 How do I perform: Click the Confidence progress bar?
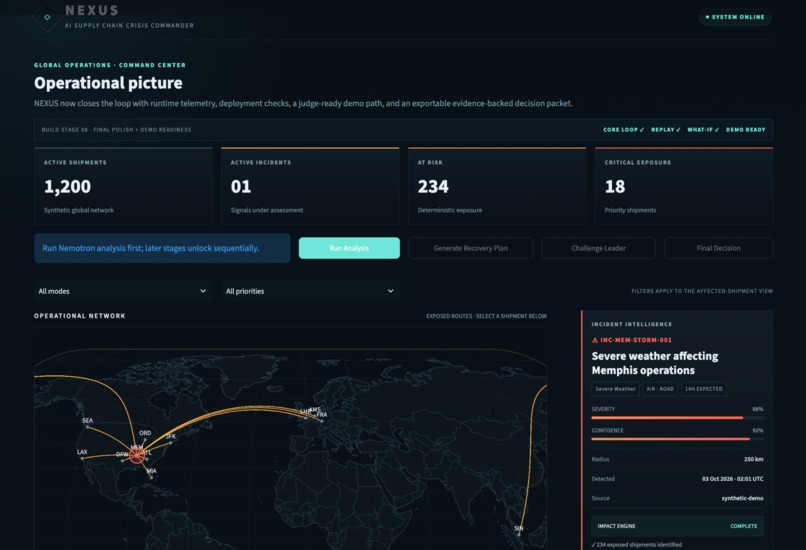[x=677, y=439]
